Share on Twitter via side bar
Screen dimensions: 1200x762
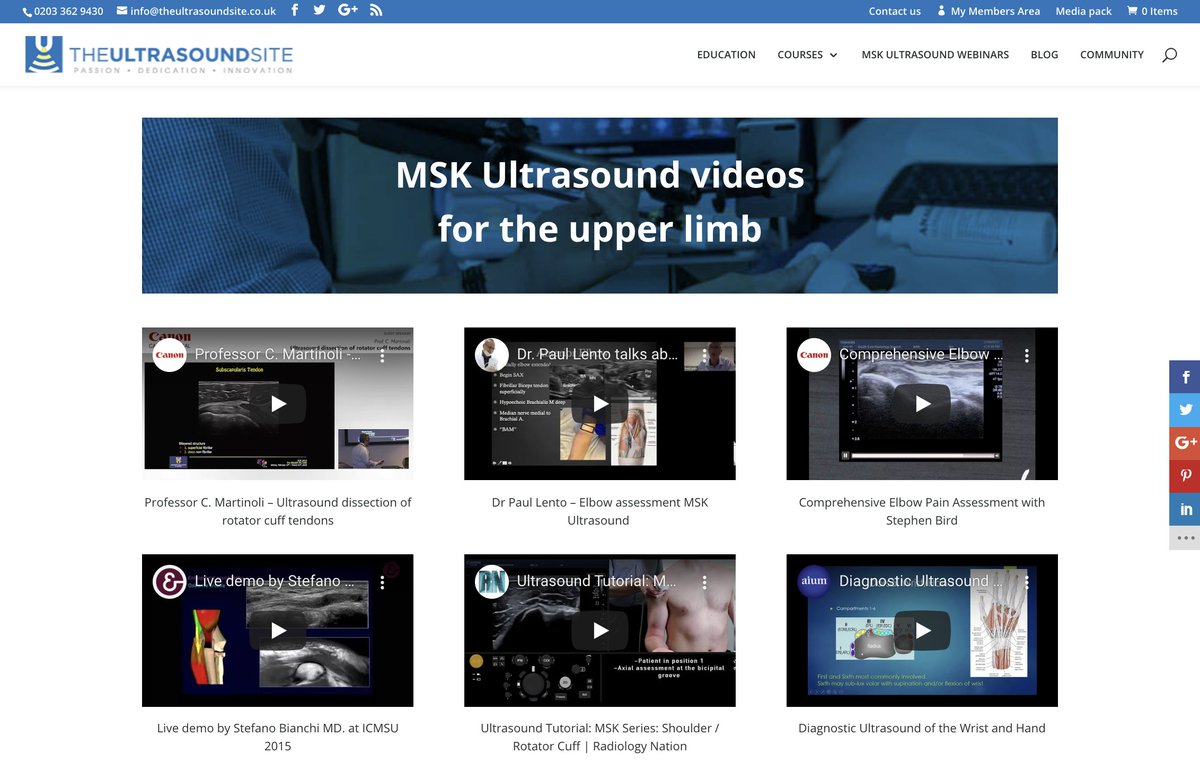pos(1185,410)
